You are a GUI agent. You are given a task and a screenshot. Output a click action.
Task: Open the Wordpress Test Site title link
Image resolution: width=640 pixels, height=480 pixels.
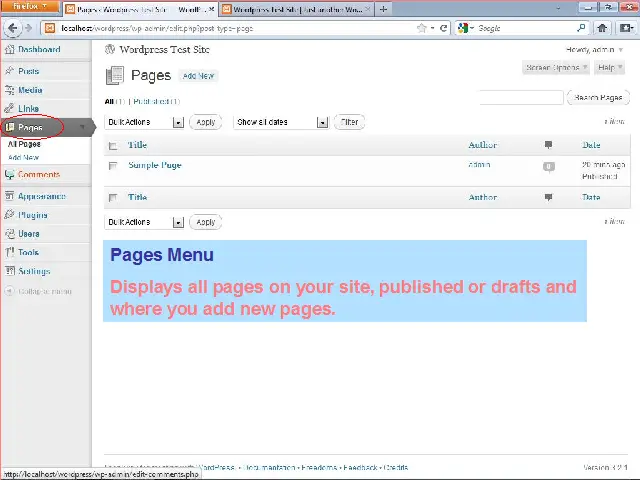pyautogui.click(x=164, y=50)
